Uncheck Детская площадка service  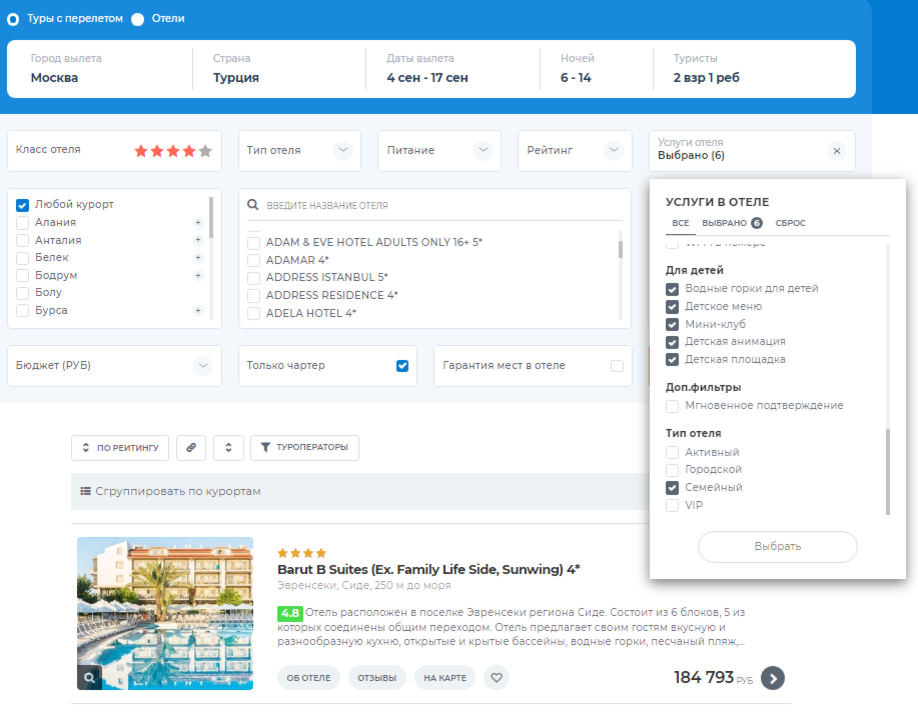672,359
